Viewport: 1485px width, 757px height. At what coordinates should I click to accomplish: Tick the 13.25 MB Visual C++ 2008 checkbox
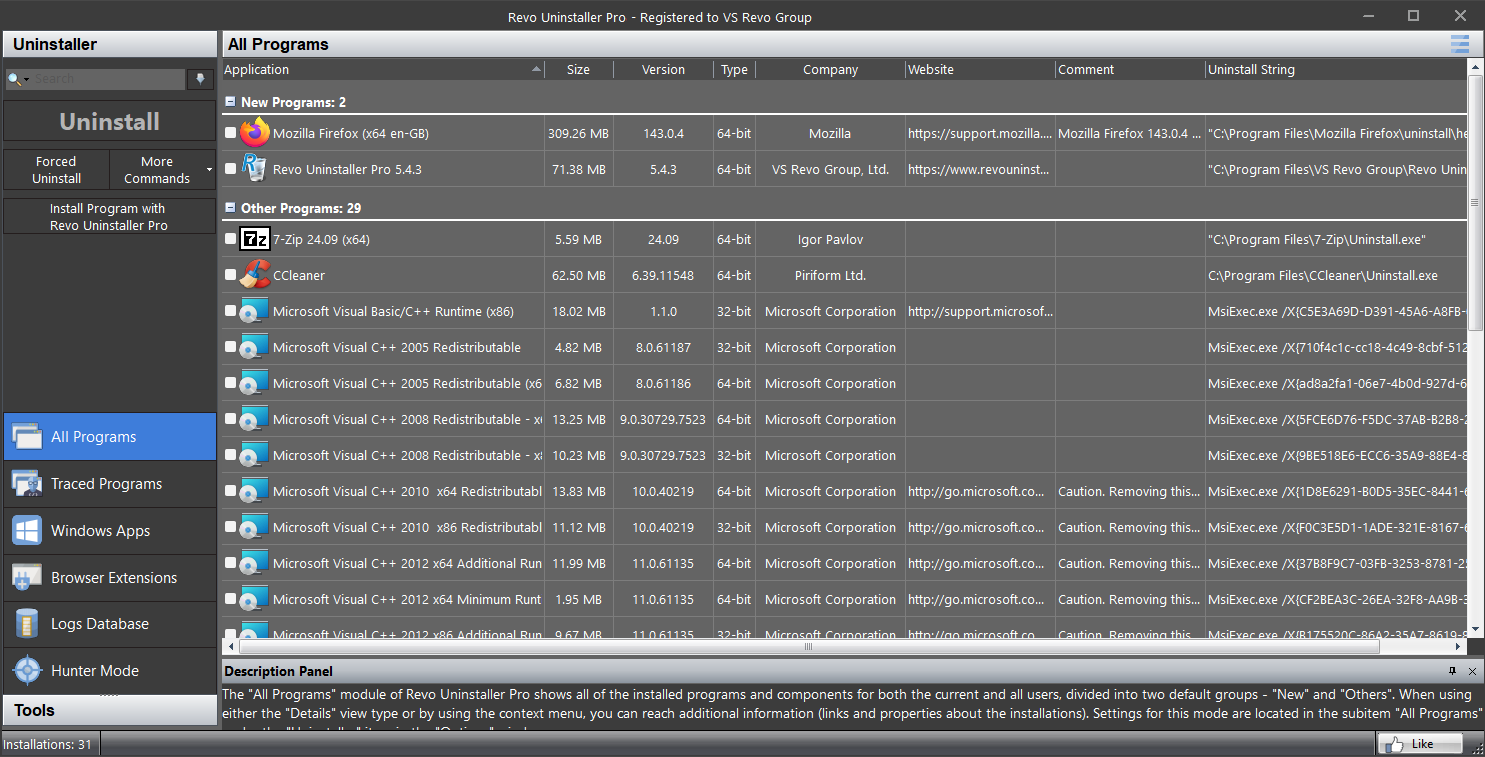[231, 419]
